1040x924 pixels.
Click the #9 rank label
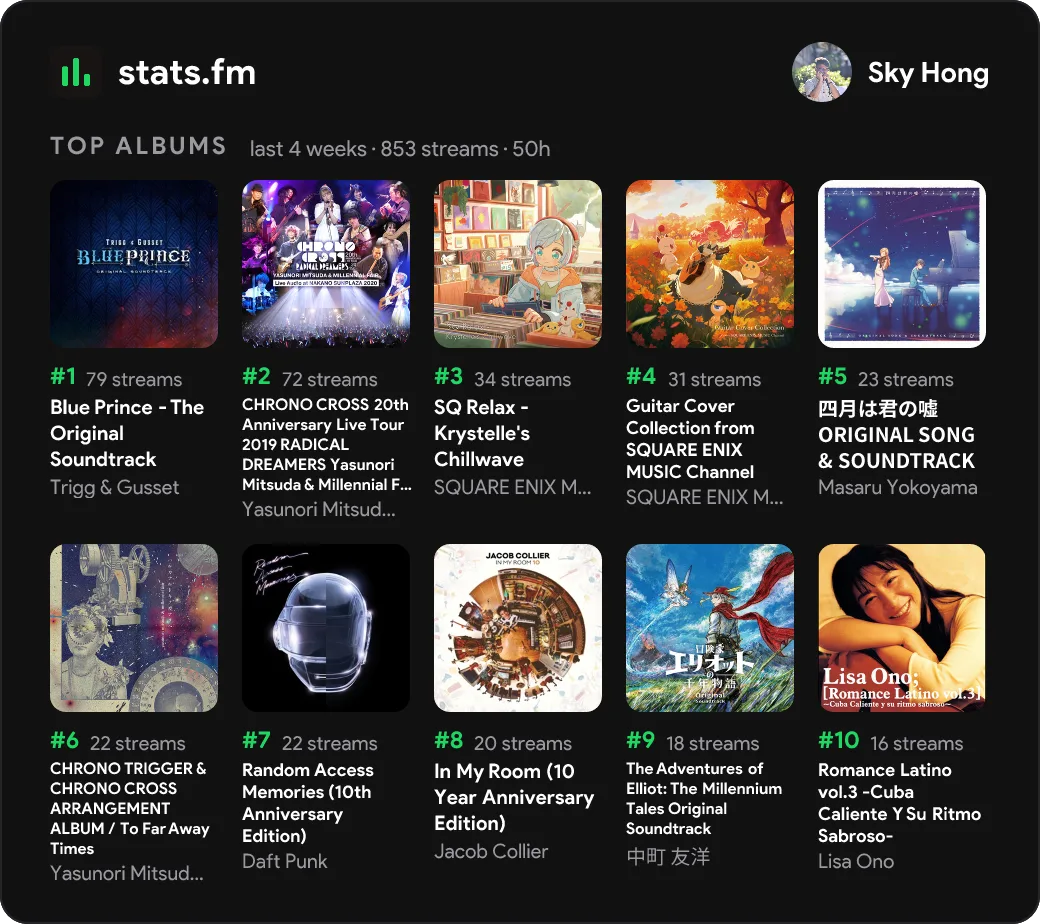641,740
